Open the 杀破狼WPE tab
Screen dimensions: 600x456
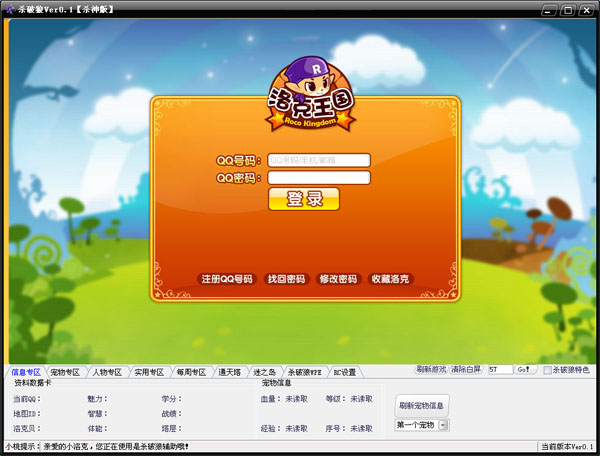[305, 372]
